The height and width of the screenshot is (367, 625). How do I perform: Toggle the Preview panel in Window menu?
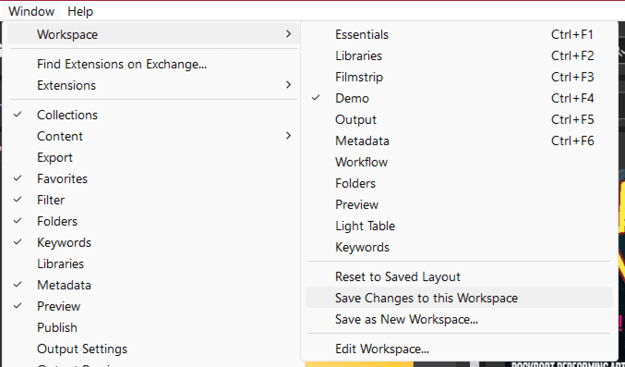pos(153,306)
